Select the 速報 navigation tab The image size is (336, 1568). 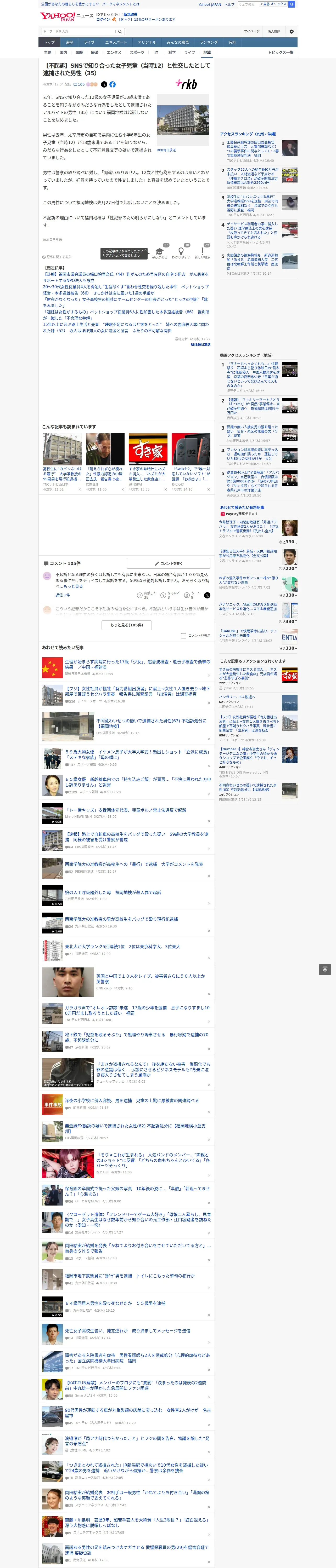click(69, 43)
